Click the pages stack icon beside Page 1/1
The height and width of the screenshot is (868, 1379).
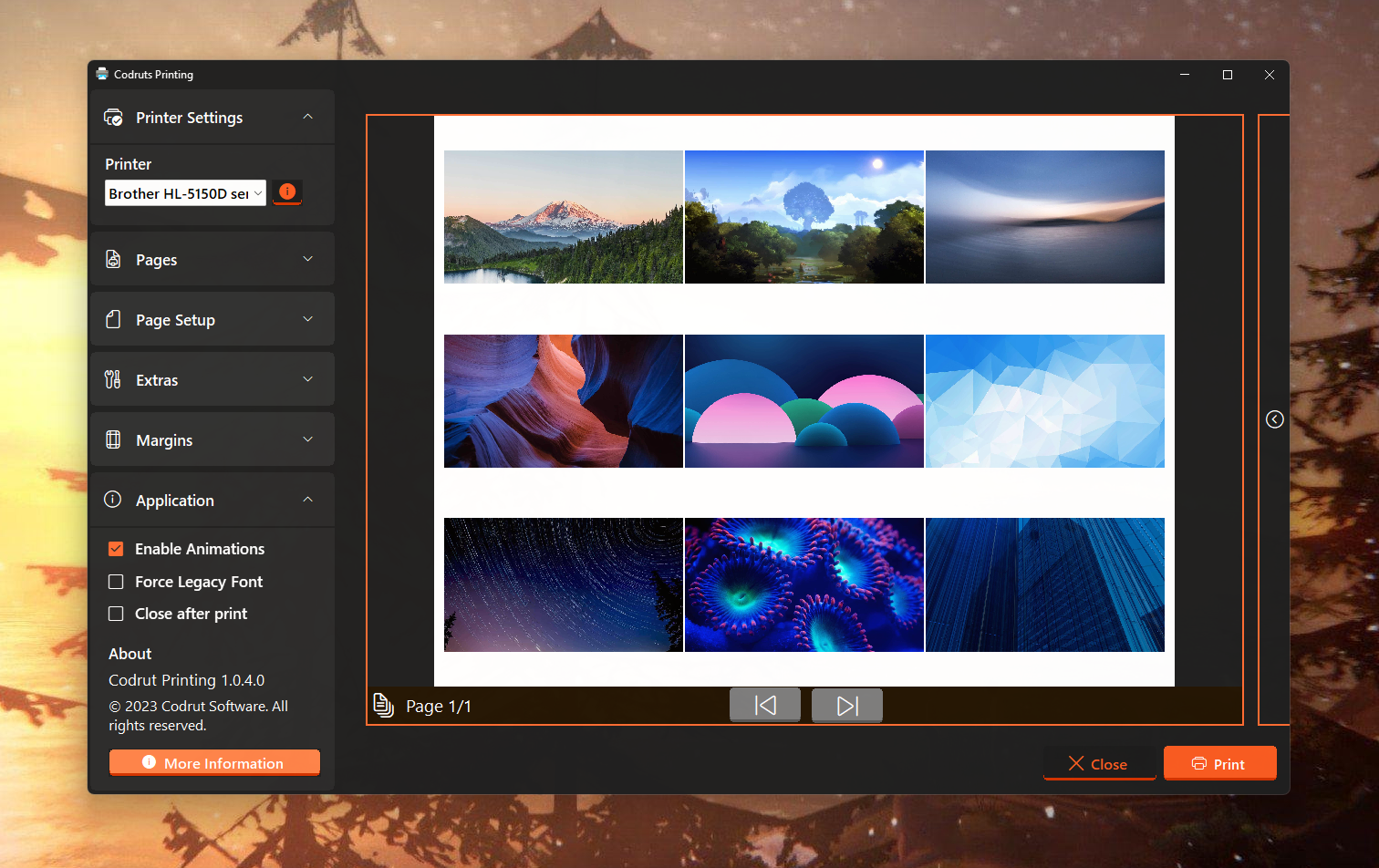(x=384, y=706)
